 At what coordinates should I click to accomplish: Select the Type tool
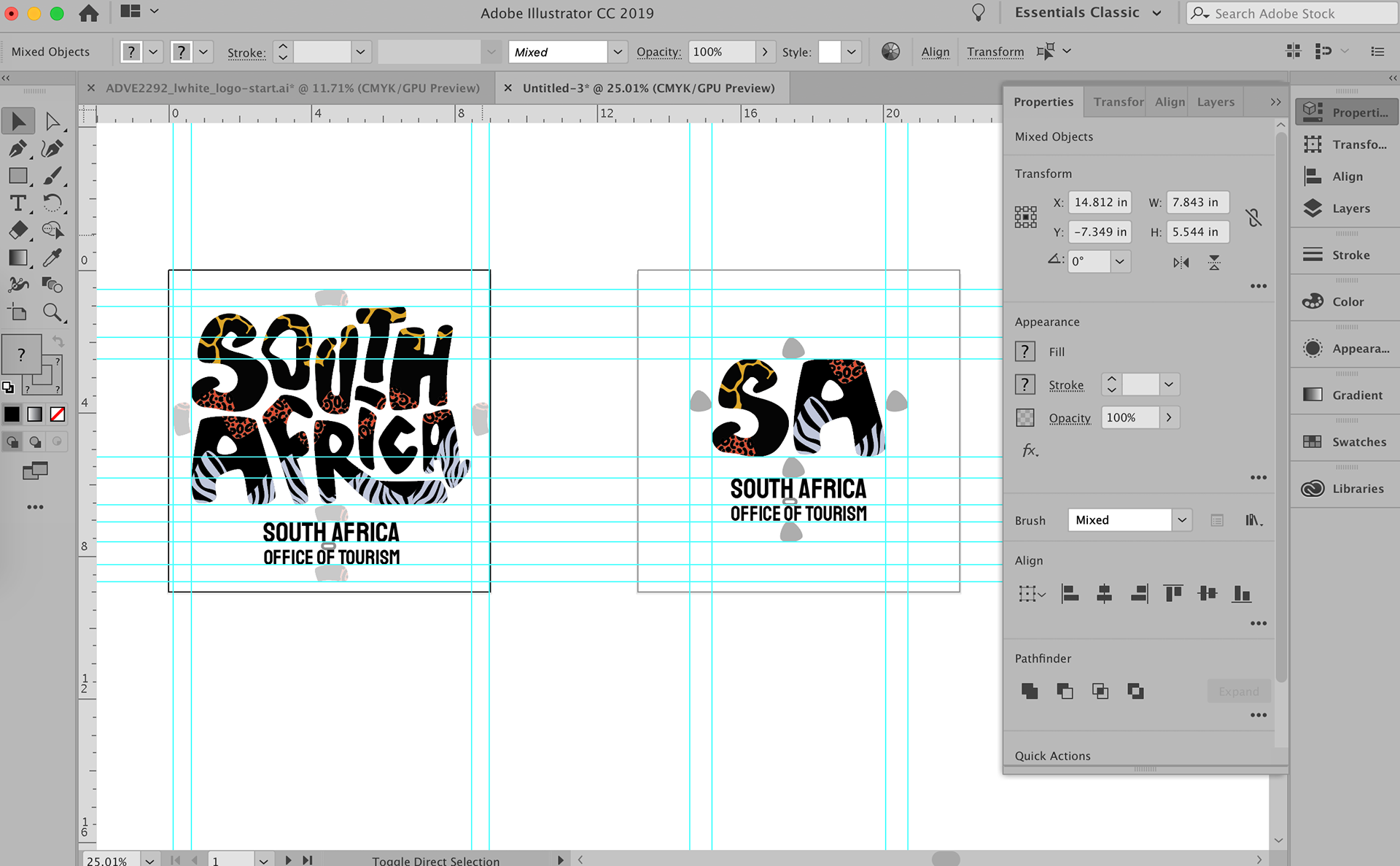pos(19,204)
